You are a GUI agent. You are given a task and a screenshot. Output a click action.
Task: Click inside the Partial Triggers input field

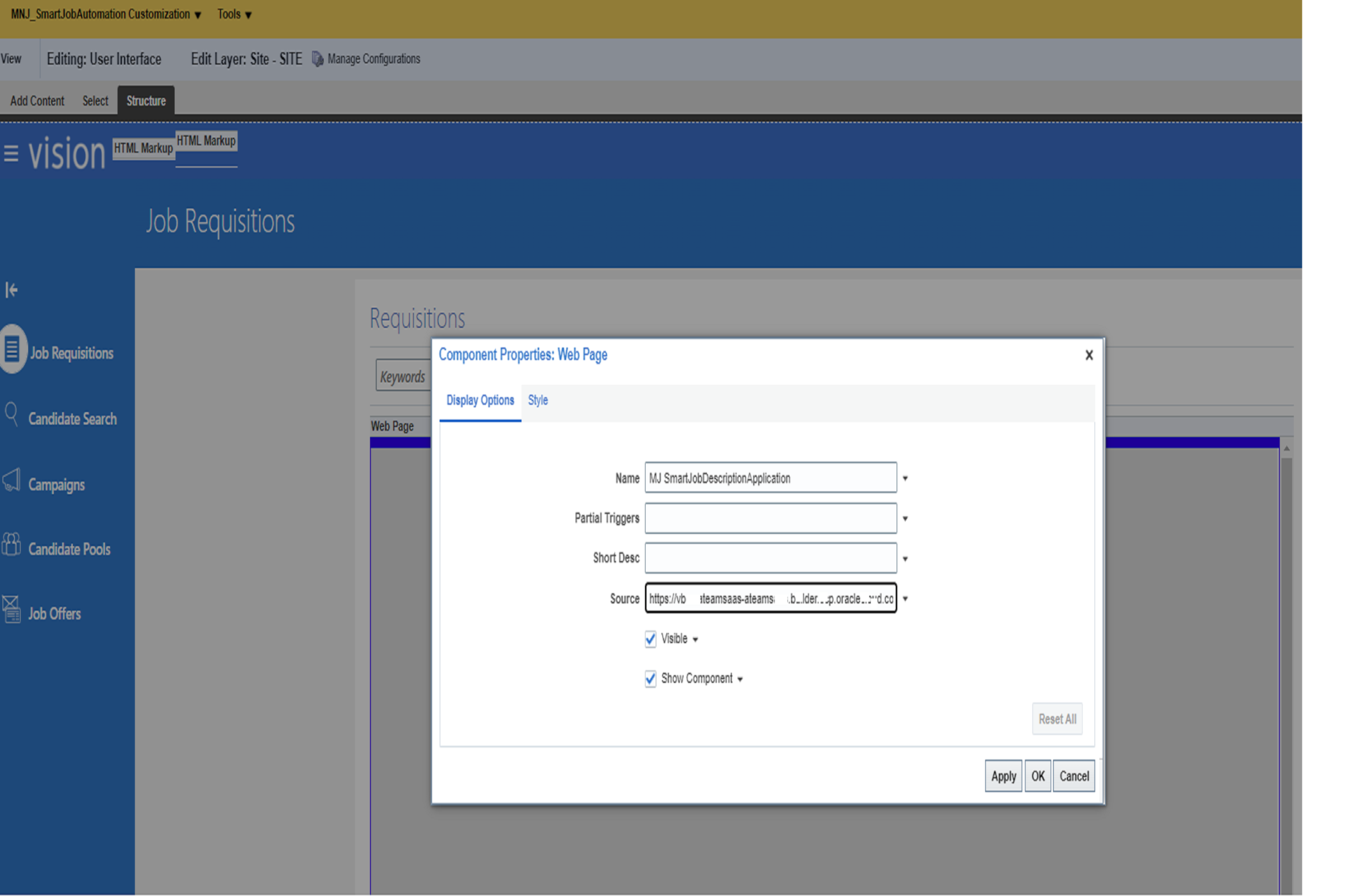pyautogui.click(x=770, y=519)
